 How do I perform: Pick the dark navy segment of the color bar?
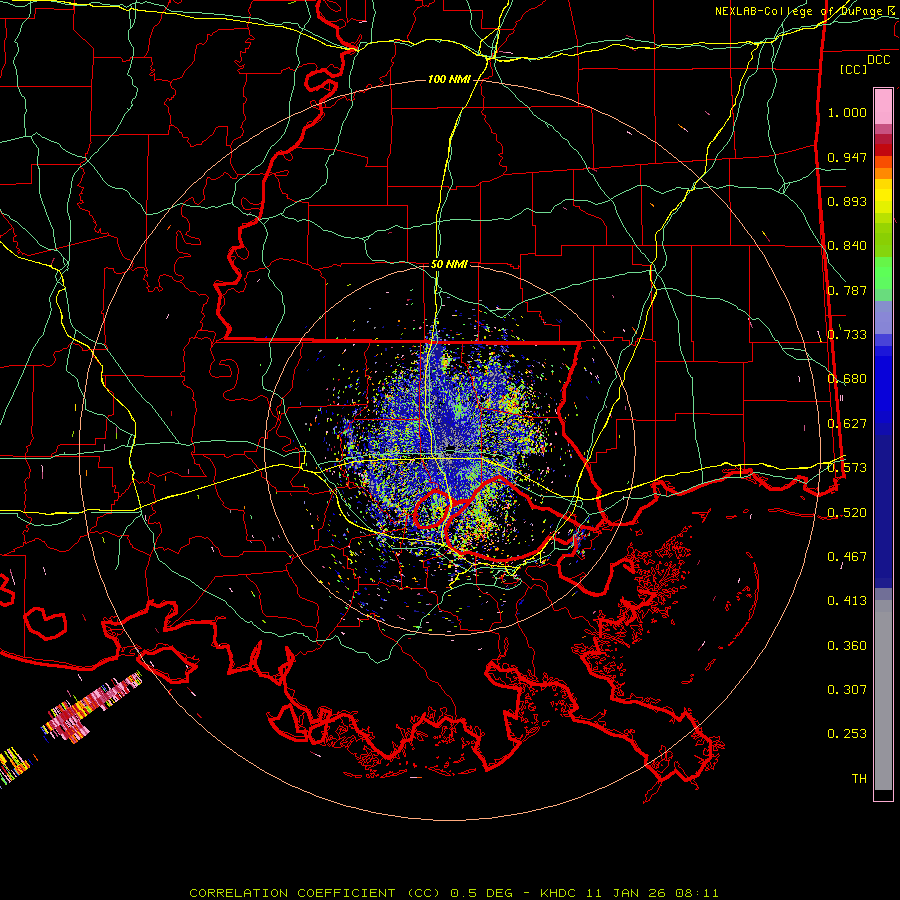(883, 505)
